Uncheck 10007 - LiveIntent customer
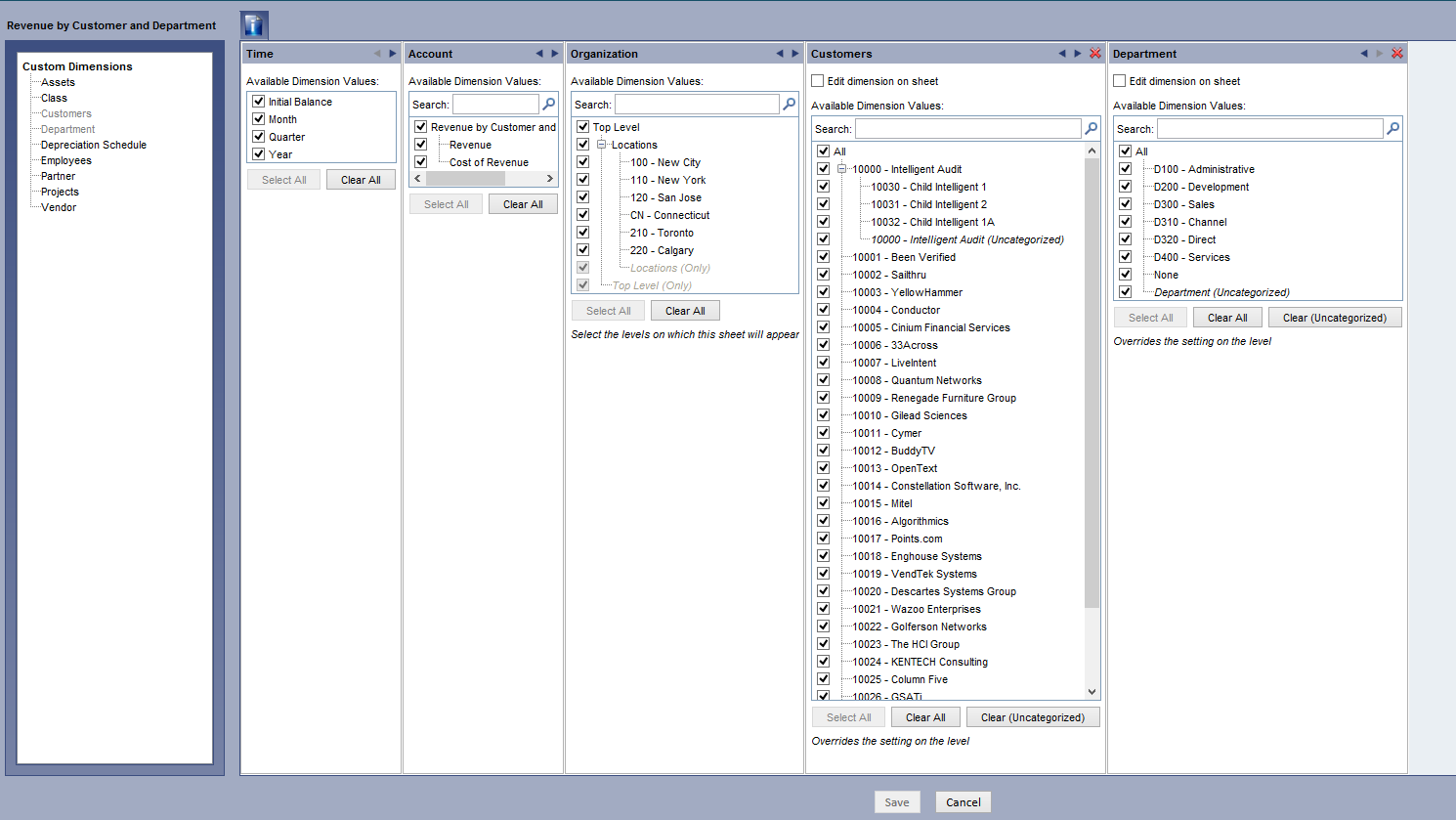The image size is (1456, 820). pos(824,362)
